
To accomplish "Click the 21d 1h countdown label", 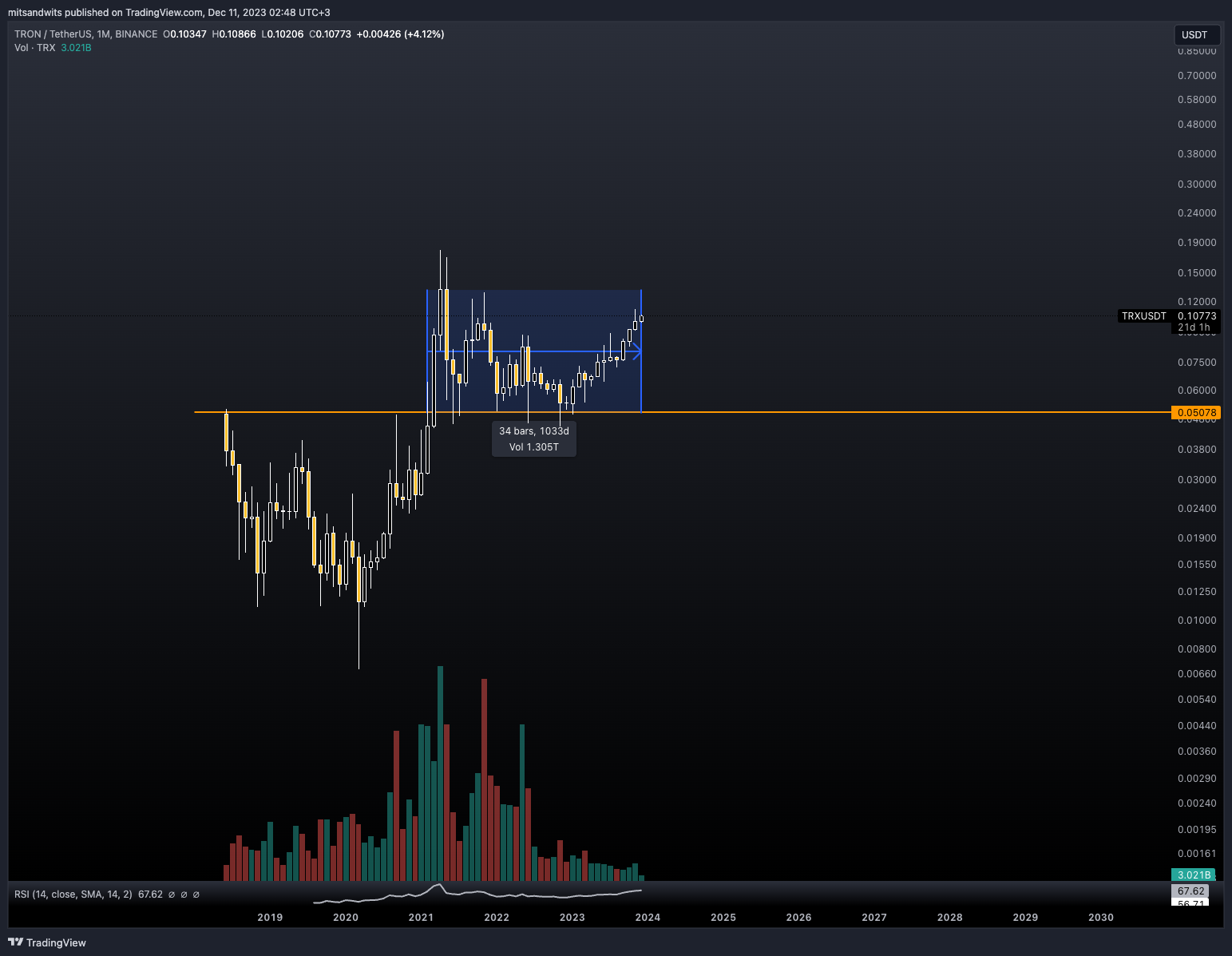I will point(1194,327).
